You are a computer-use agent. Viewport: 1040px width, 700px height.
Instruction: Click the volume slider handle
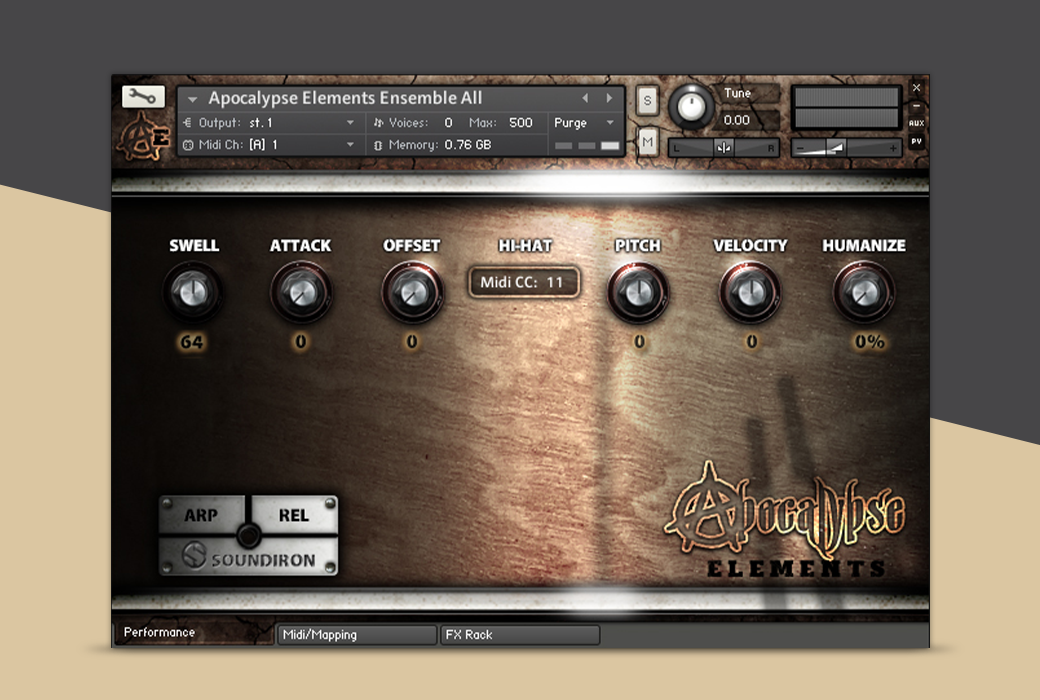point(836,148)
